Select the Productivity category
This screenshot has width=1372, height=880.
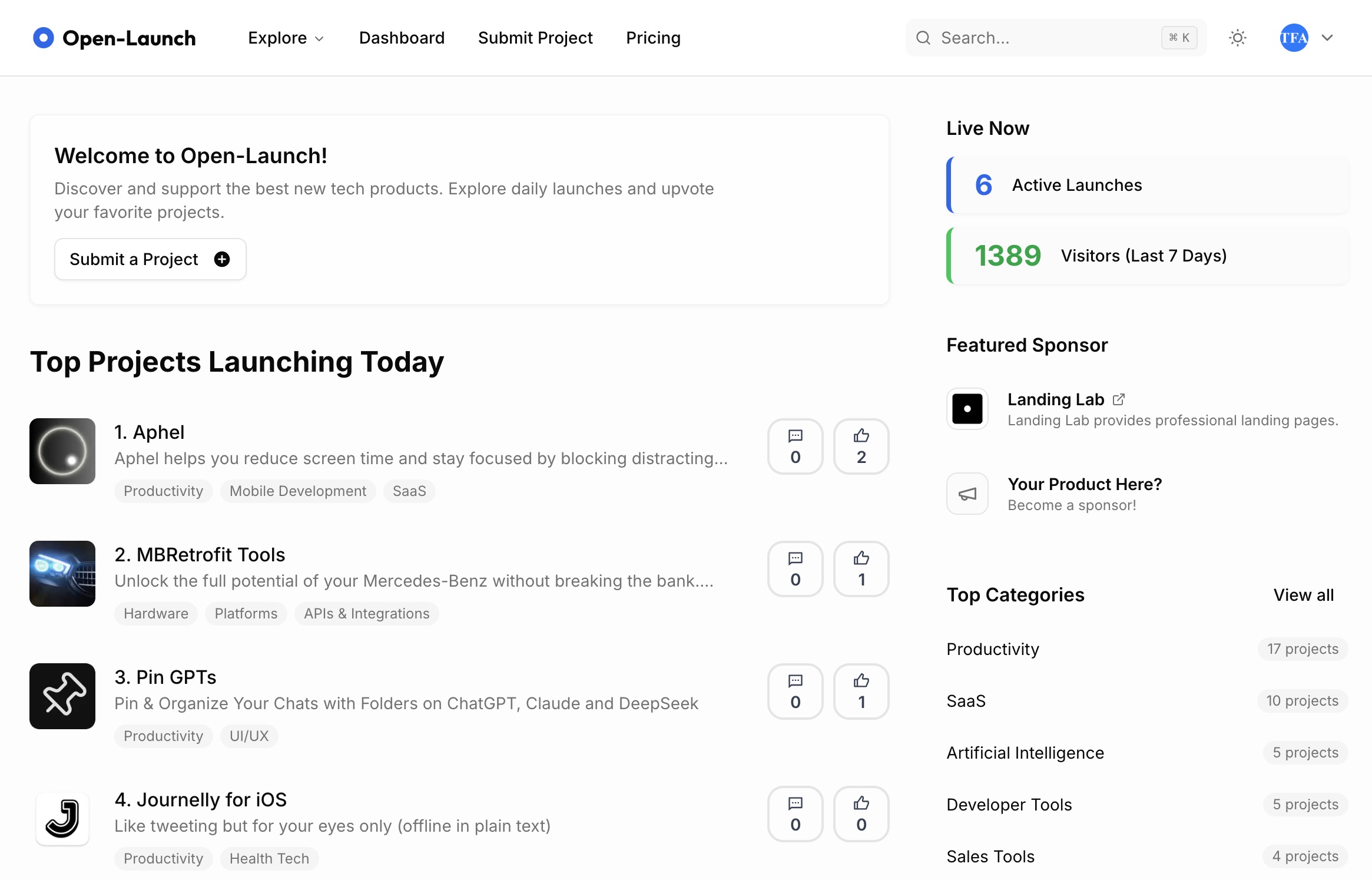[992, 649]
